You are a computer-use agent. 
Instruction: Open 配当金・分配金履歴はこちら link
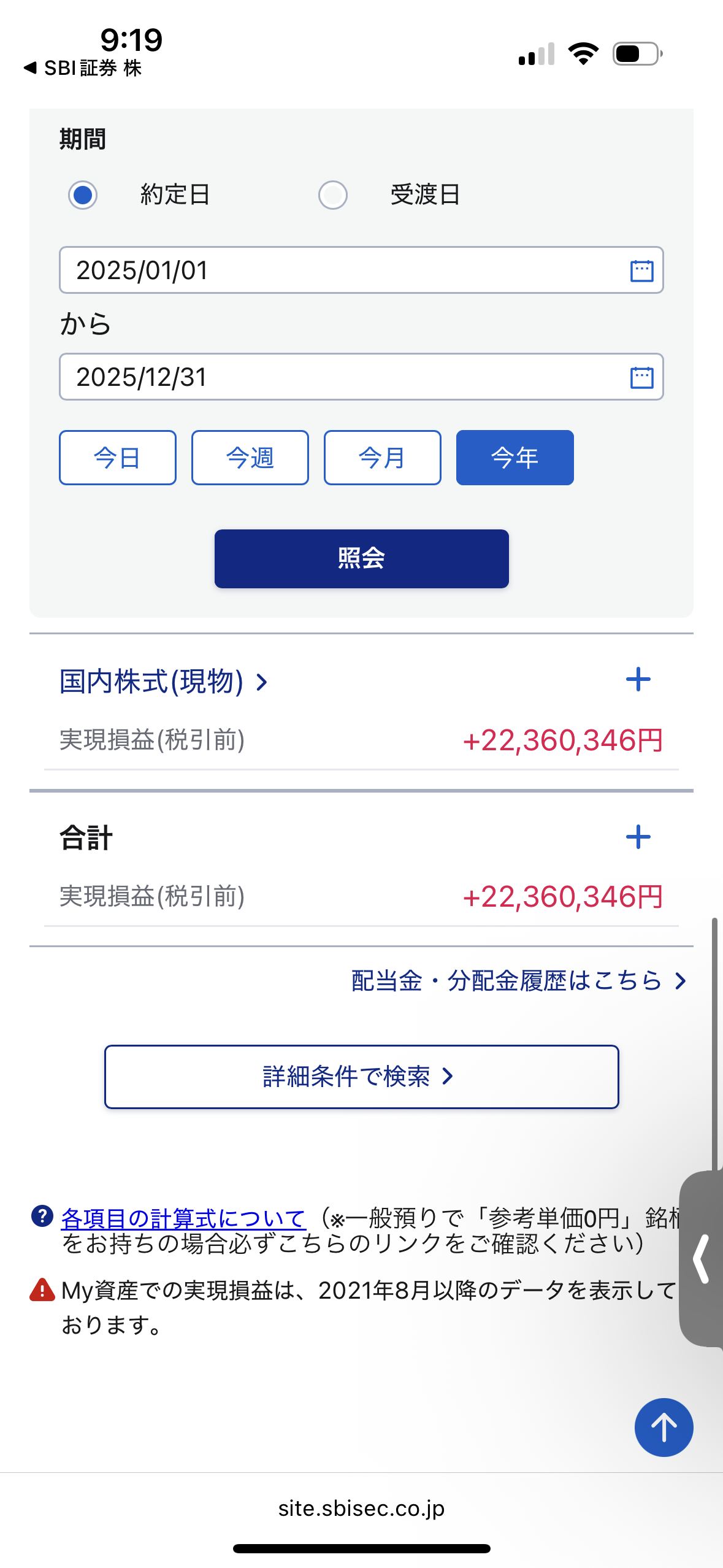(x=518, y=980)
